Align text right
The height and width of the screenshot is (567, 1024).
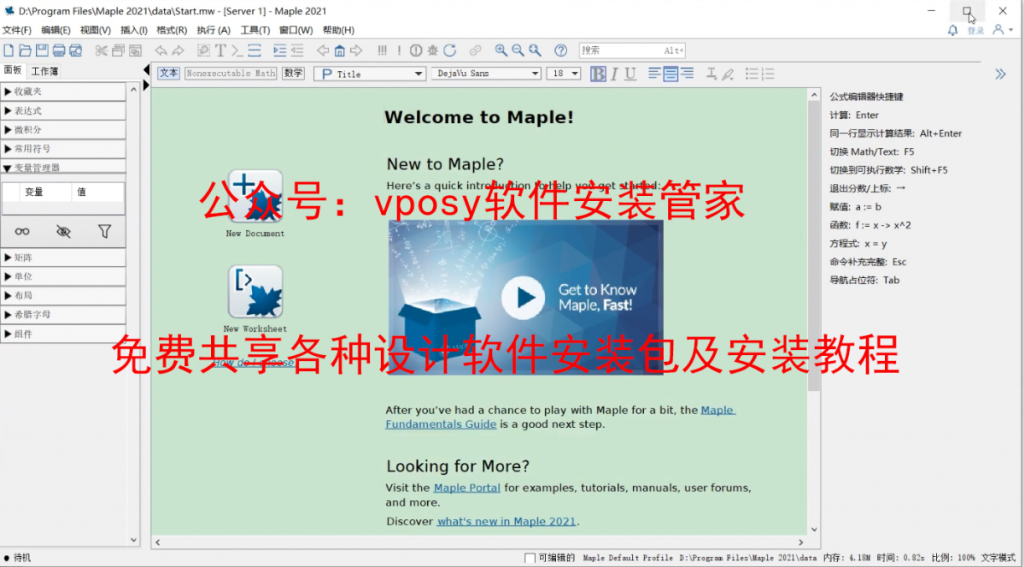(687, 74)
